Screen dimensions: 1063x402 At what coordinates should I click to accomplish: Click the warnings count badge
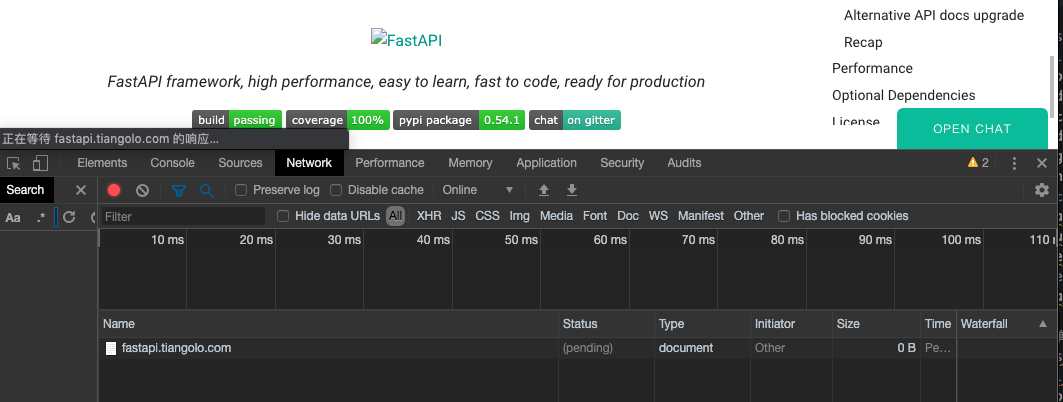(978, 163)
